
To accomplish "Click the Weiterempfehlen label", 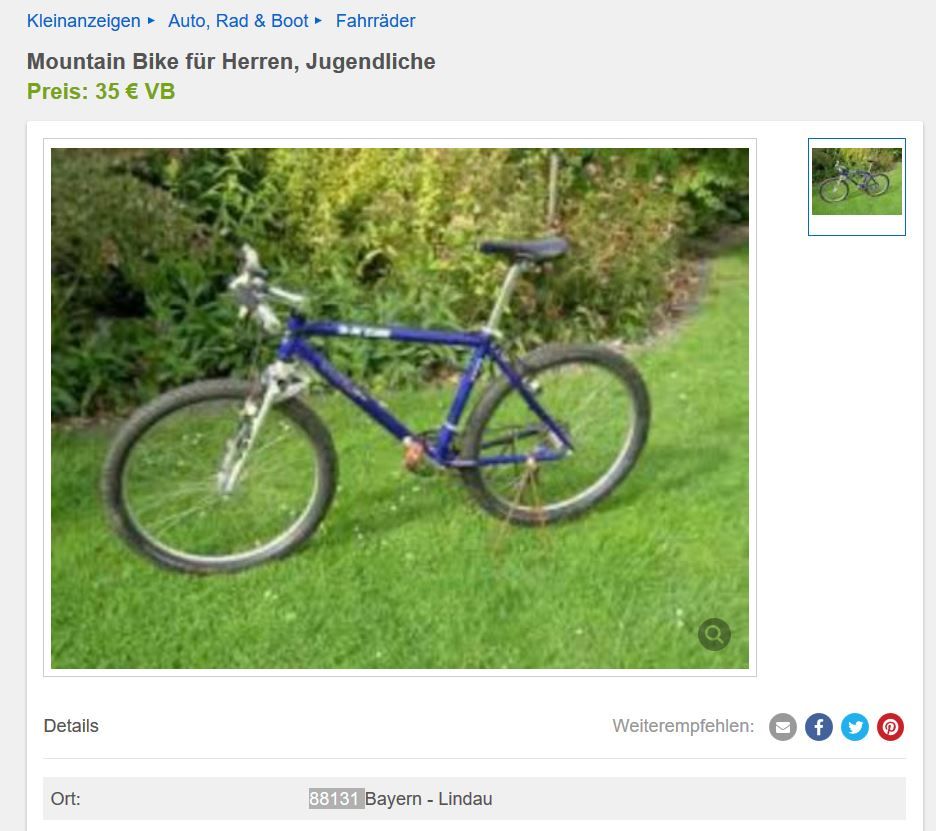I will [x=683, y=726].
